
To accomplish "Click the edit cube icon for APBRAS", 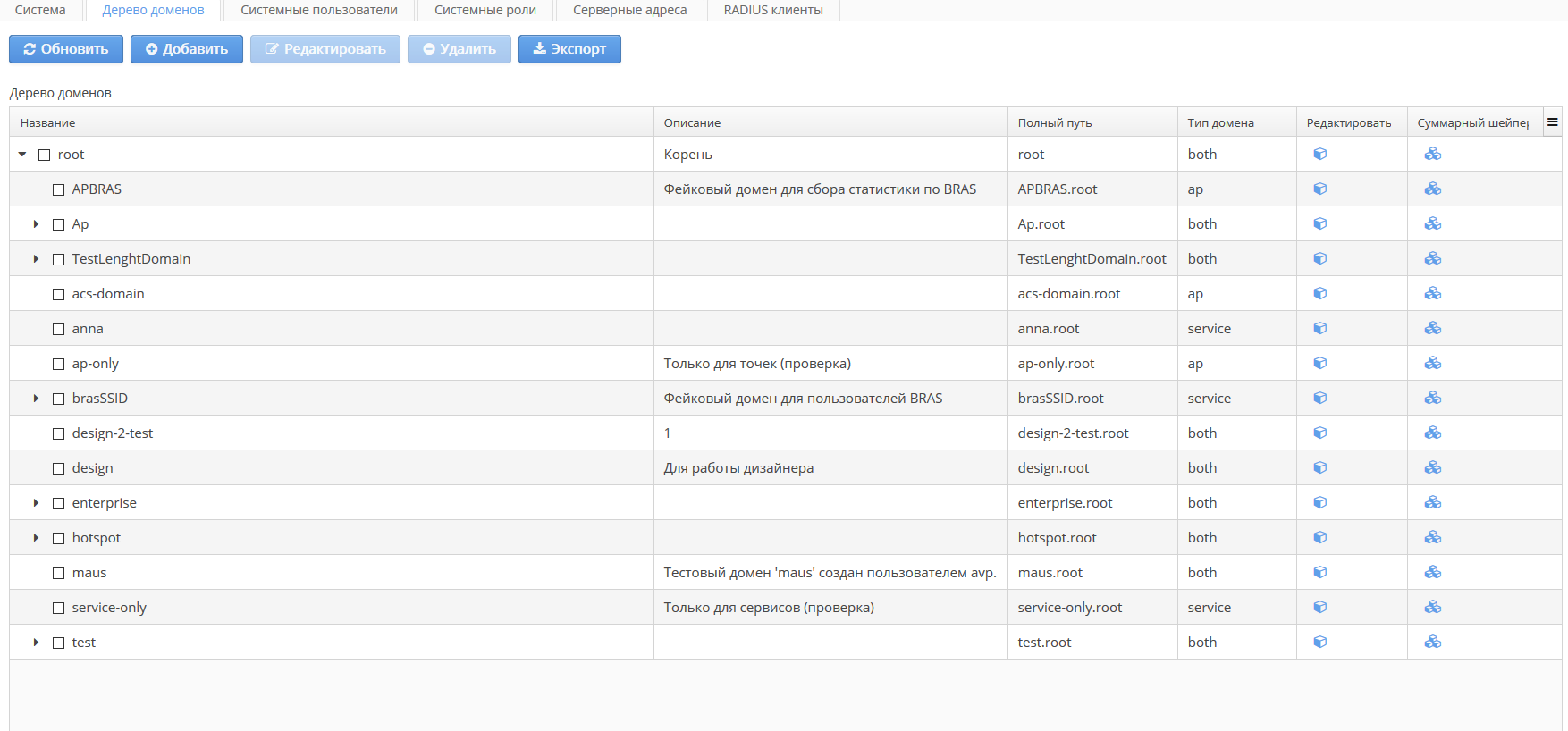I will (x=1319, y=189).
